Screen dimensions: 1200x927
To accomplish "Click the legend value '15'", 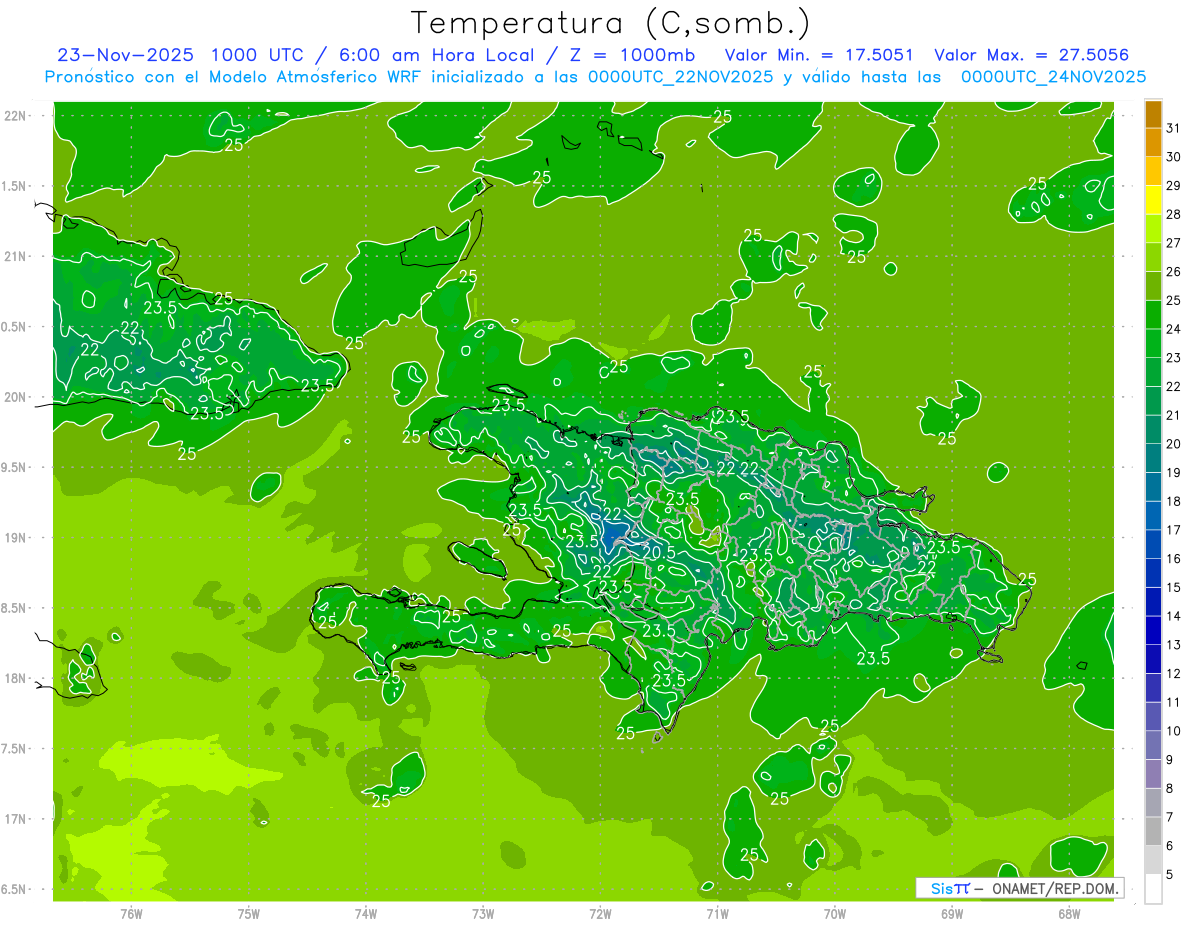I will [1173, 588].
